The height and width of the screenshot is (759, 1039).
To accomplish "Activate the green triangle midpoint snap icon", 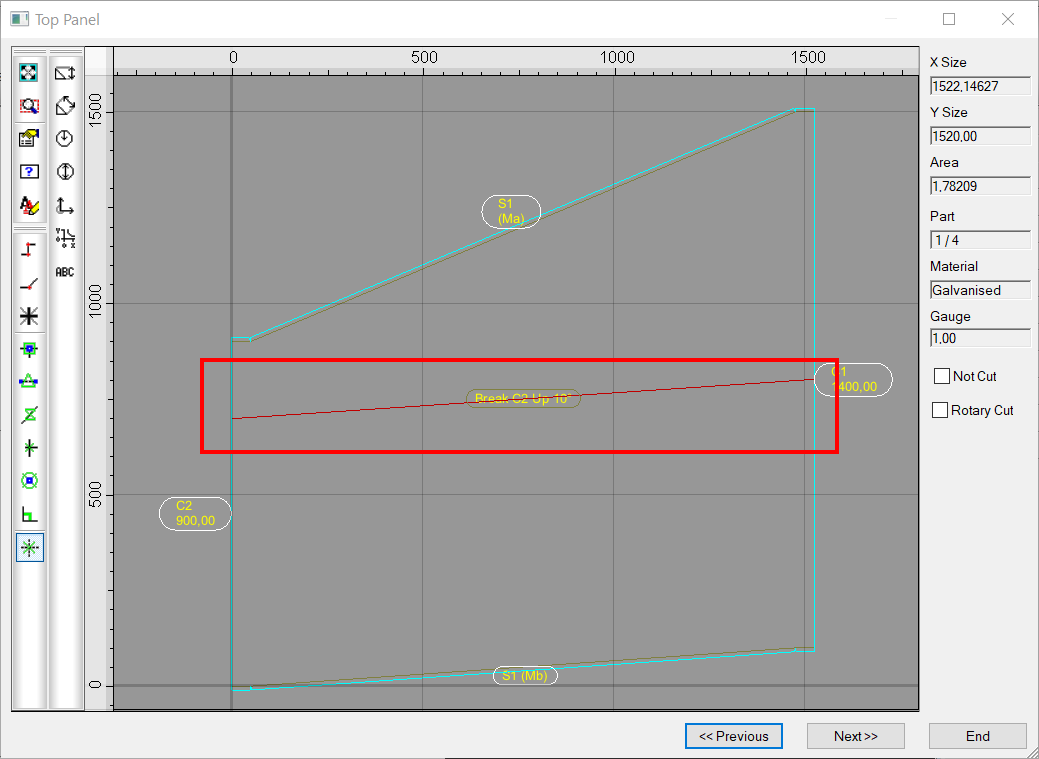I will pyautogui.click(x=28, y=382).
